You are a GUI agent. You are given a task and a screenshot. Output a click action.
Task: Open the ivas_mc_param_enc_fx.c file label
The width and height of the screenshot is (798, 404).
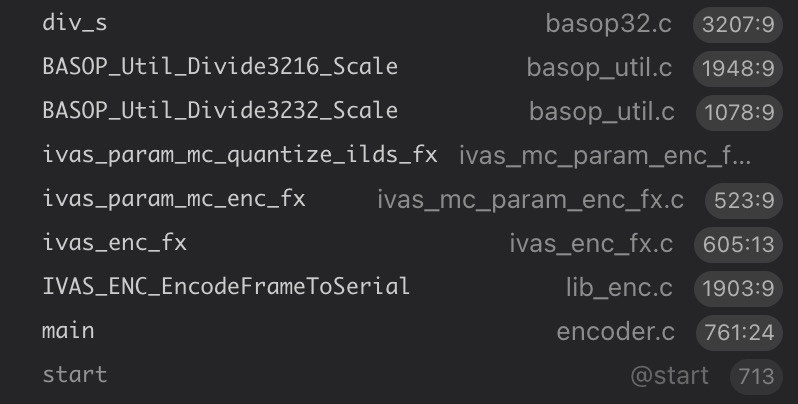click(530, 200)
